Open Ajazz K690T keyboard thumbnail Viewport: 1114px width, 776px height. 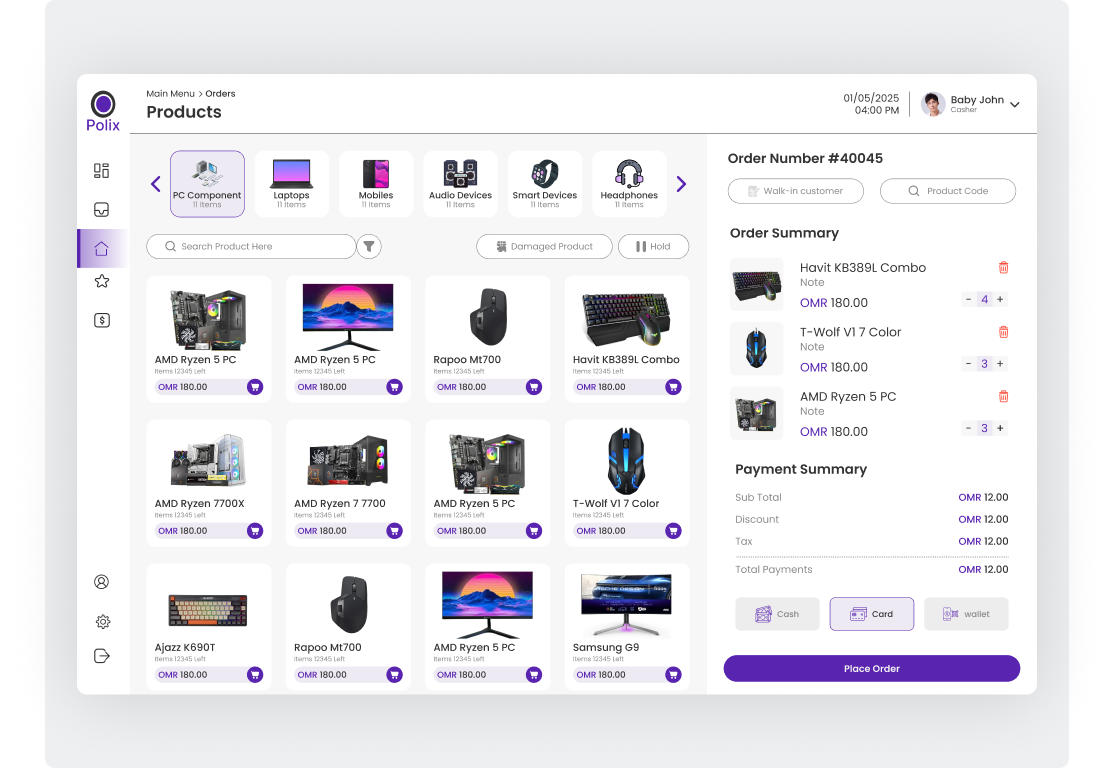(208, 611)
